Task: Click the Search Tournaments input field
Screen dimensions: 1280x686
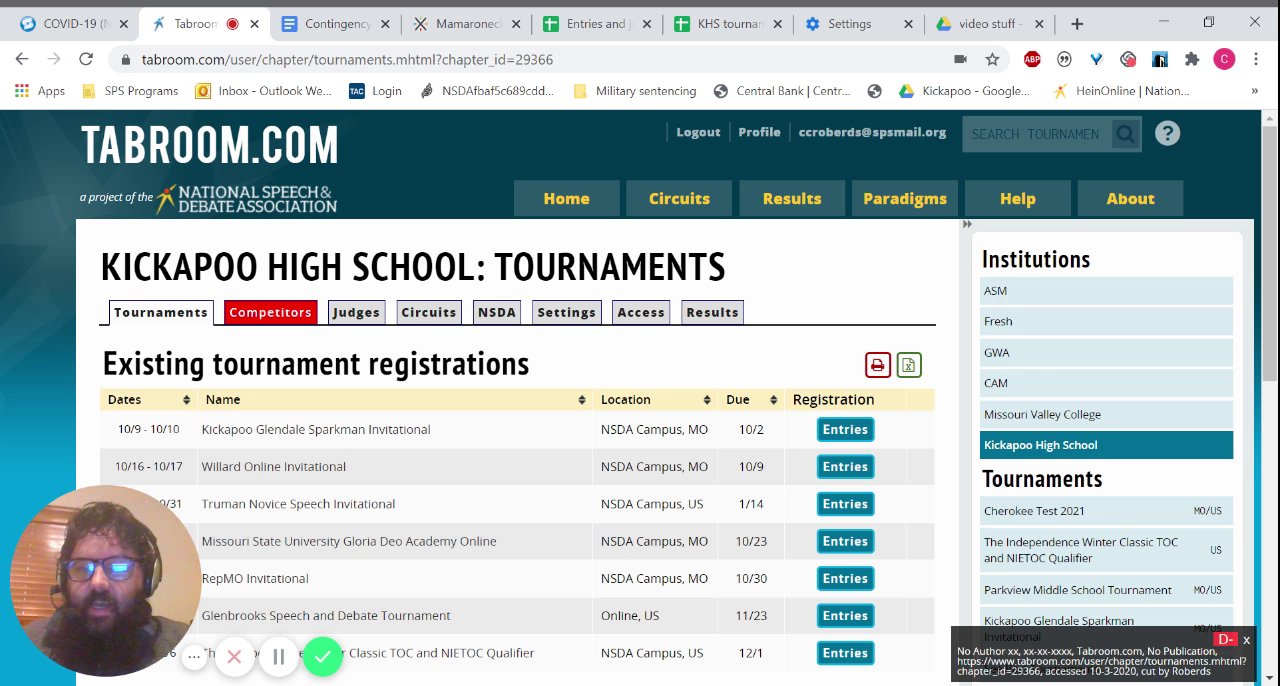Action: (x=1036, y=134)
